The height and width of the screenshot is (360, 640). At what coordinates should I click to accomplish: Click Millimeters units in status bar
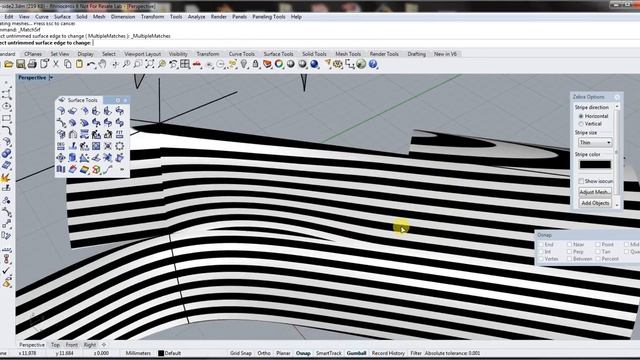[x=138, y=353]
